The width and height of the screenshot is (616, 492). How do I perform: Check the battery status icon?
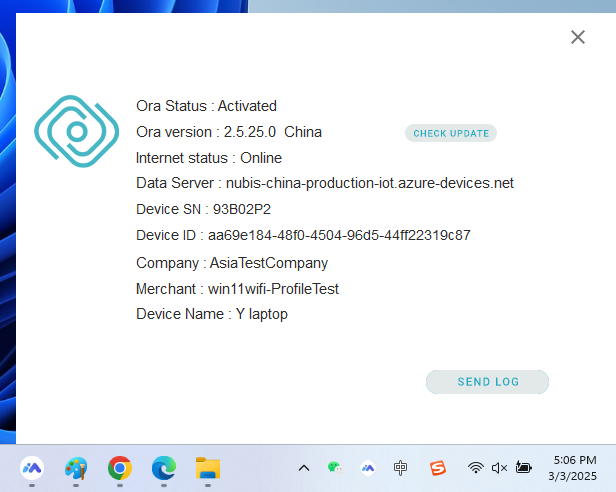523,468
